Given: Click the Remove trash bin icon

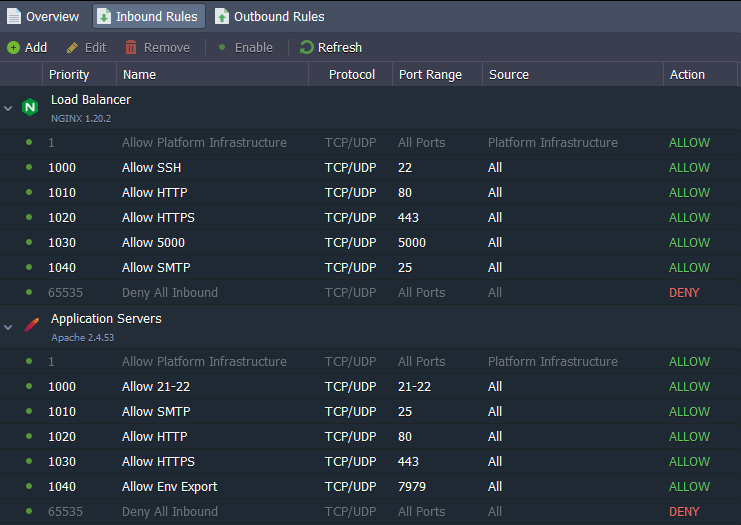Looking at the screenshot, I should [131, 47].
